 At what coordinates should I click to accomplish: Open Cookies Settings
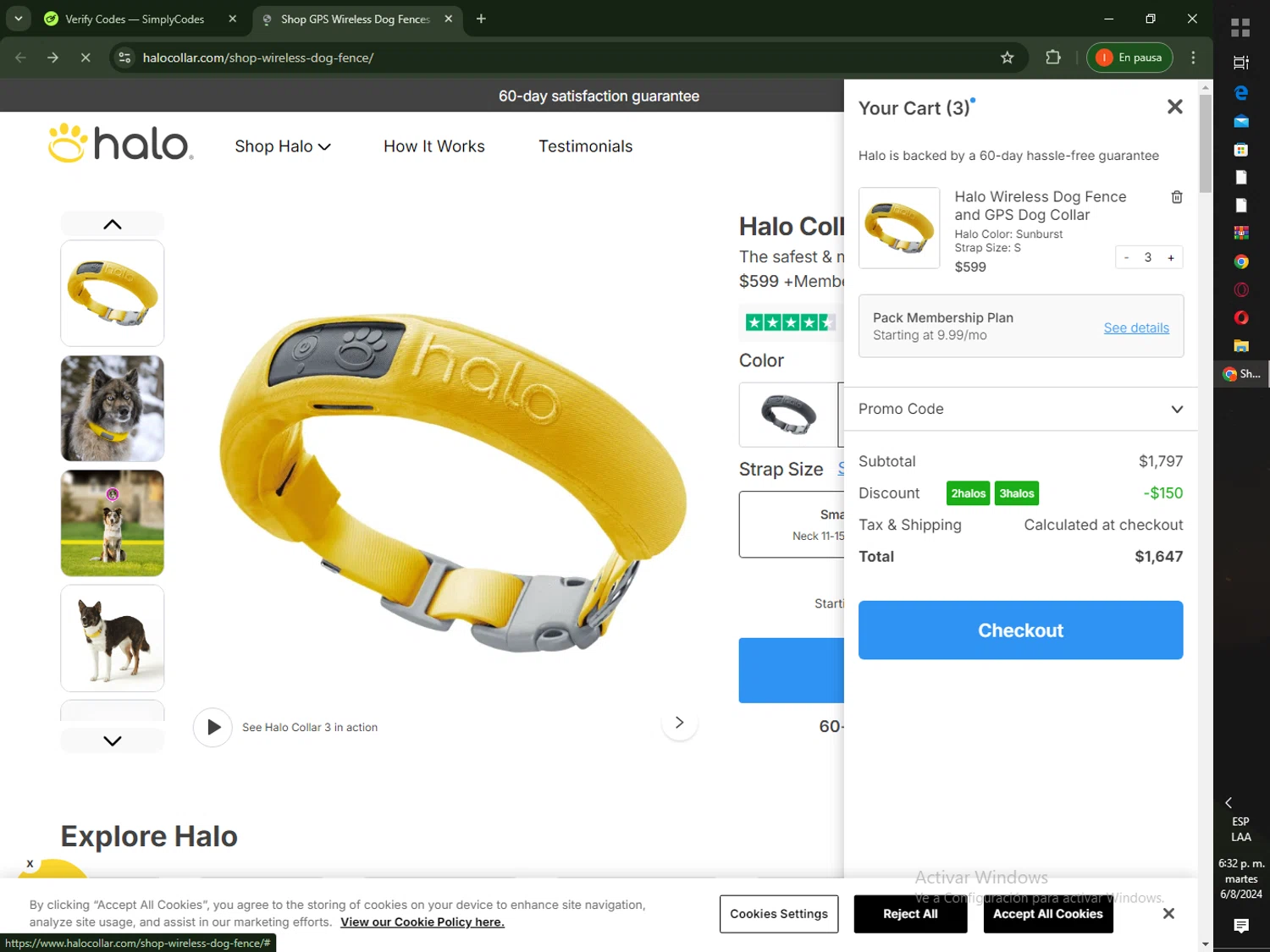[x=779, y=914]
